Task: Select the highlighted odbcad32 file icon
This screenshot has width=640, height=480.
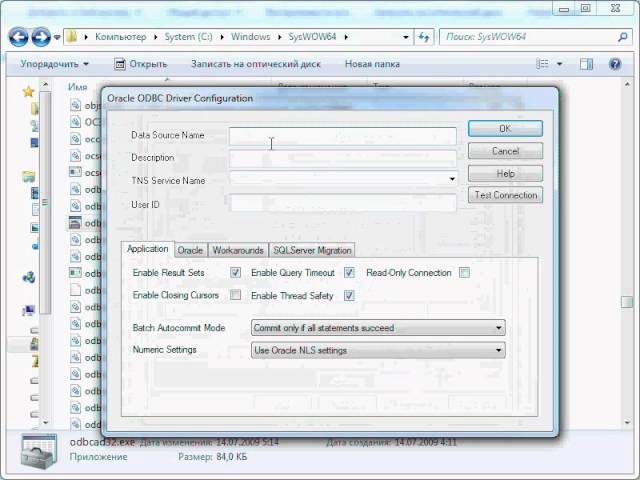Action: [75, 222]
